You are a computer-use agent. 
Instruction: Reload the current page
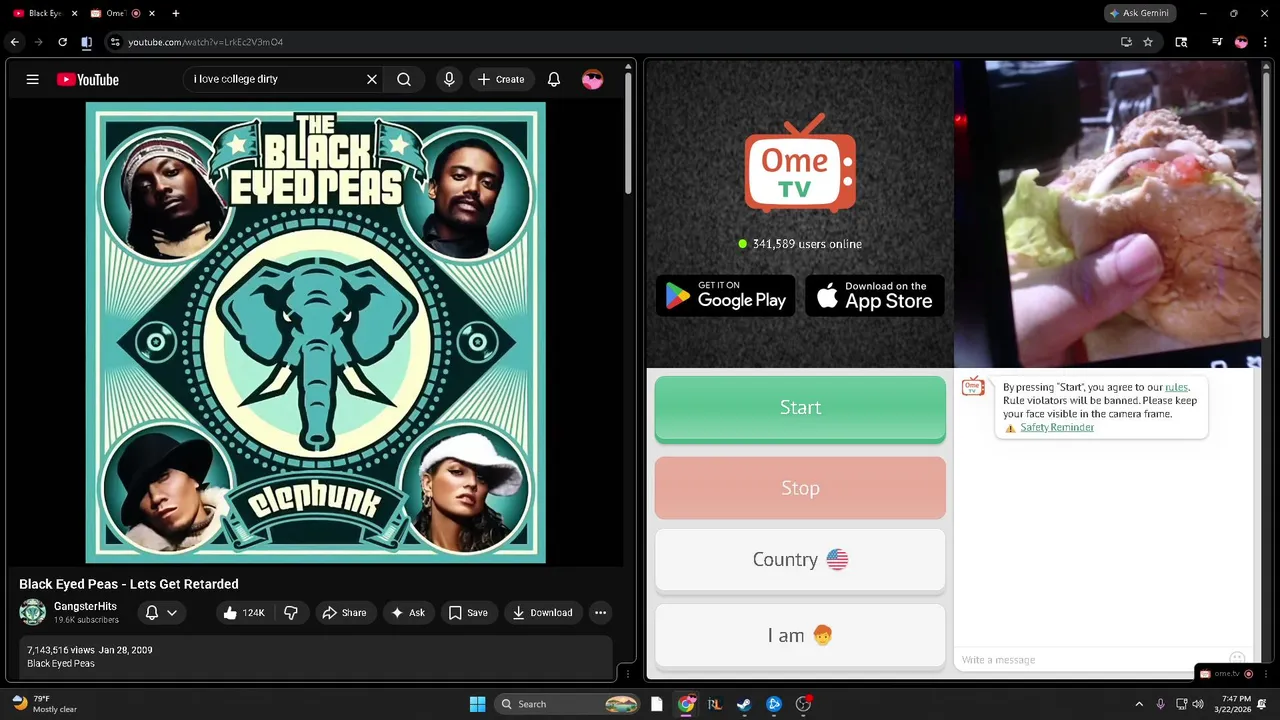[x=62, y=42]
